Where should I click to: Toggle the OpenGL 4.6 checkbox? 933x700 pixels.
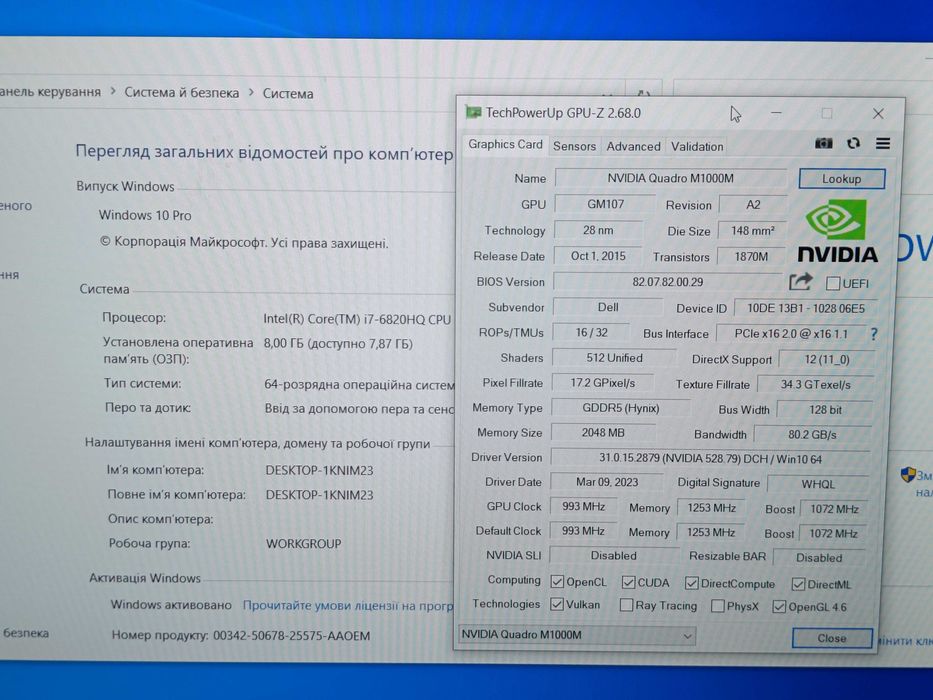click(x=779, y=607)
